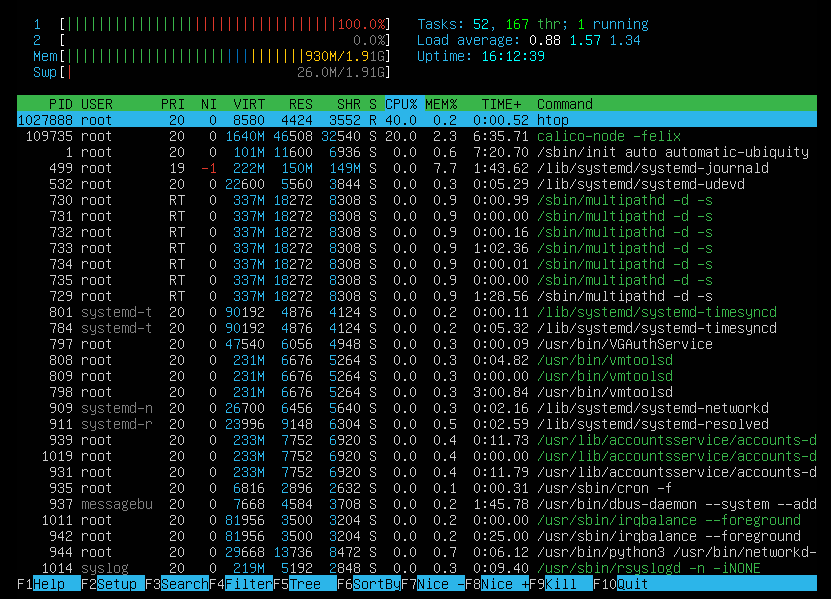Sort processes by TIME+ column header
Image resolution: width=831 pixels, height=599 pixels.
502,104
